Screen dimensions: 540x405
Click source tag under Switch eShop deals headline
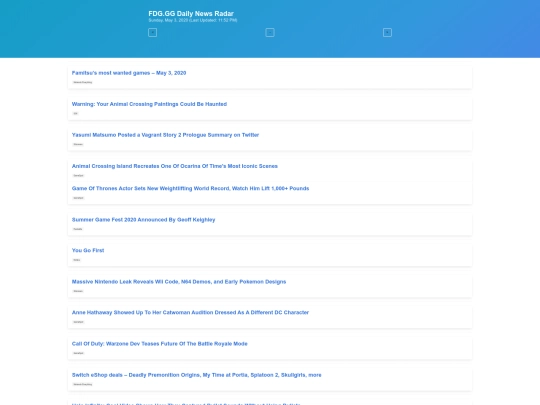(83, 384)
